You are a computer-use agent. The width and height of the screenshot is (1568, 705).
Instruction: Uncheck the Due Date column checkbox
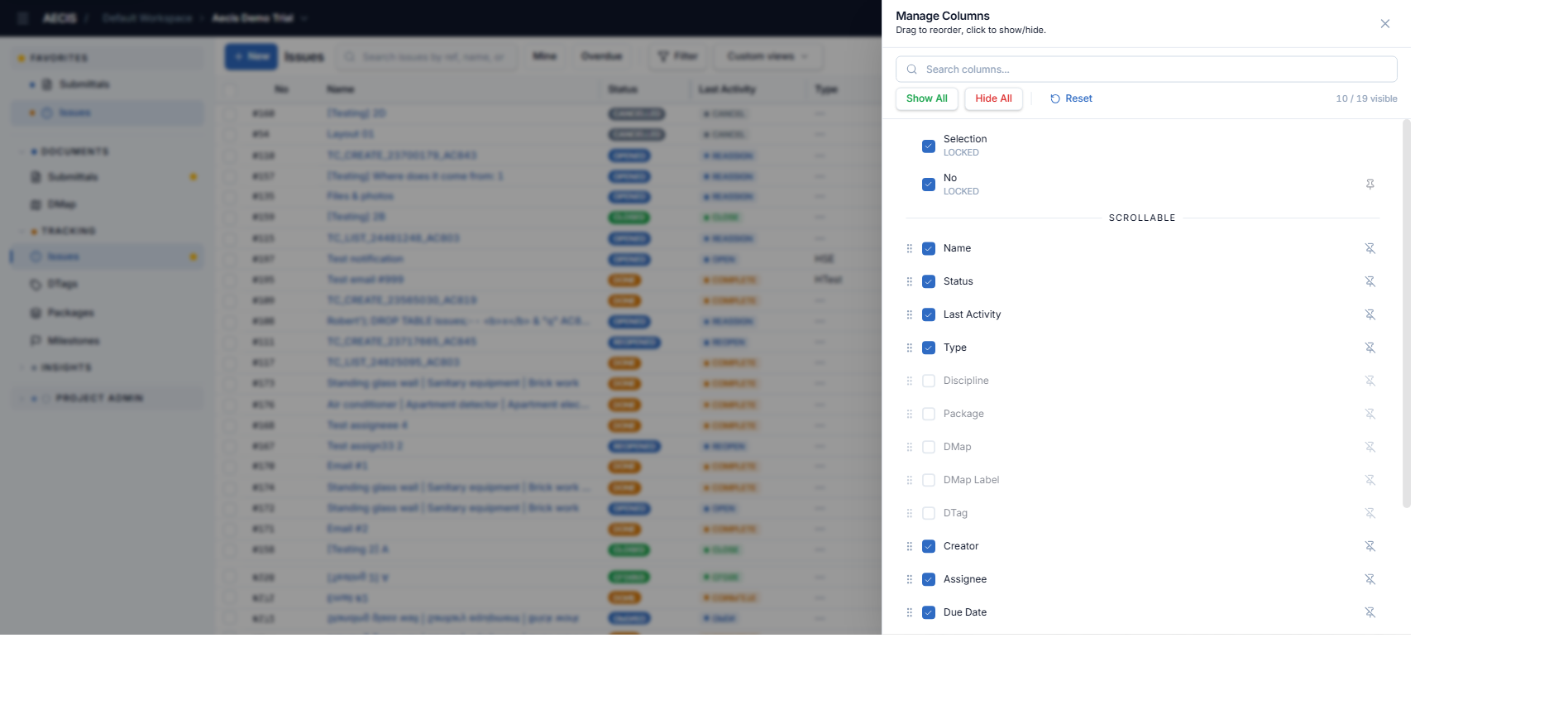pos(929,612)
